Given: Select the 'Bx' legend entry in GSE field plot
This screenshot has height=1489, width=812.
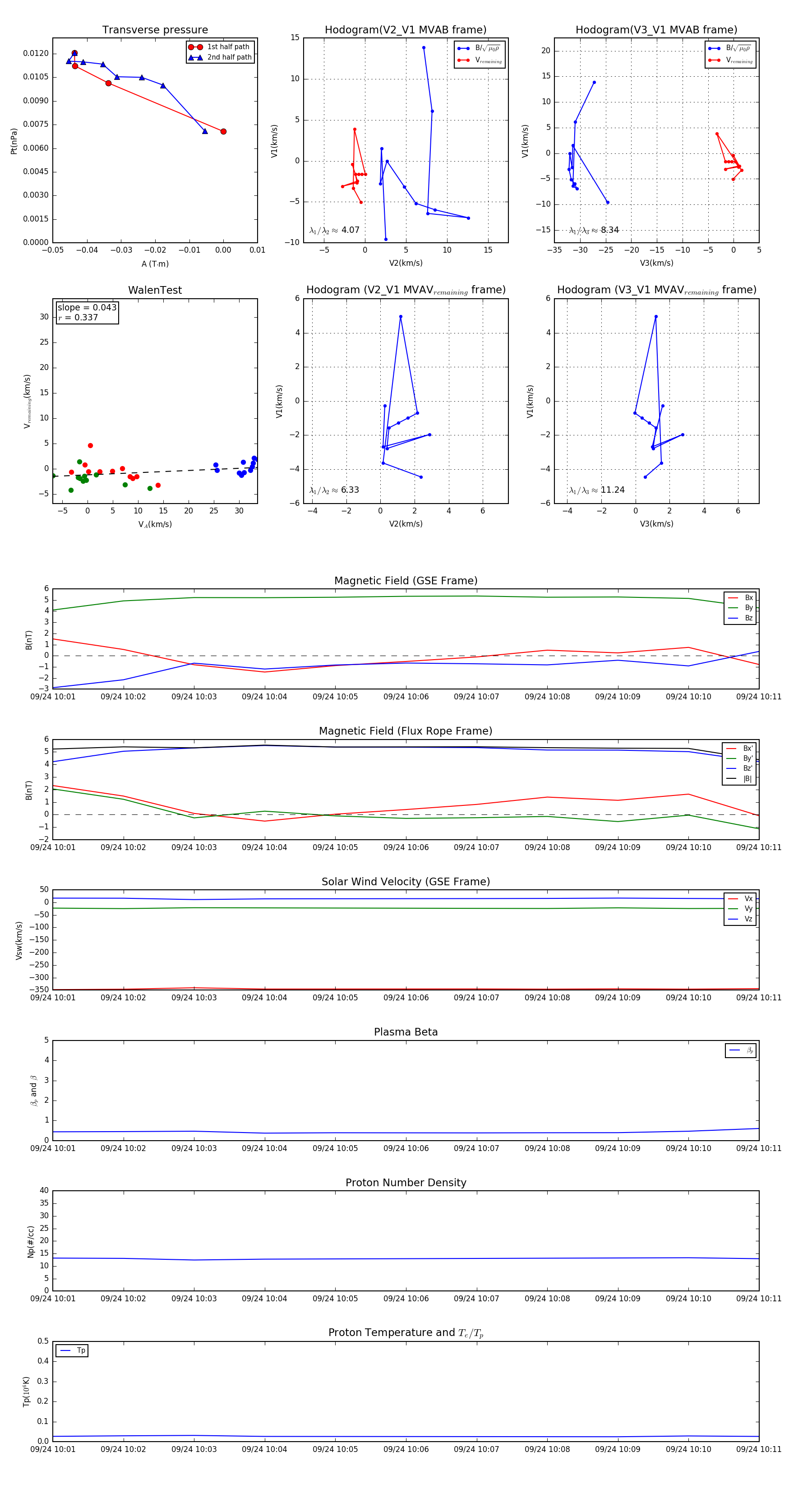Looking at the screenshot, I should [x=740, y=598].
